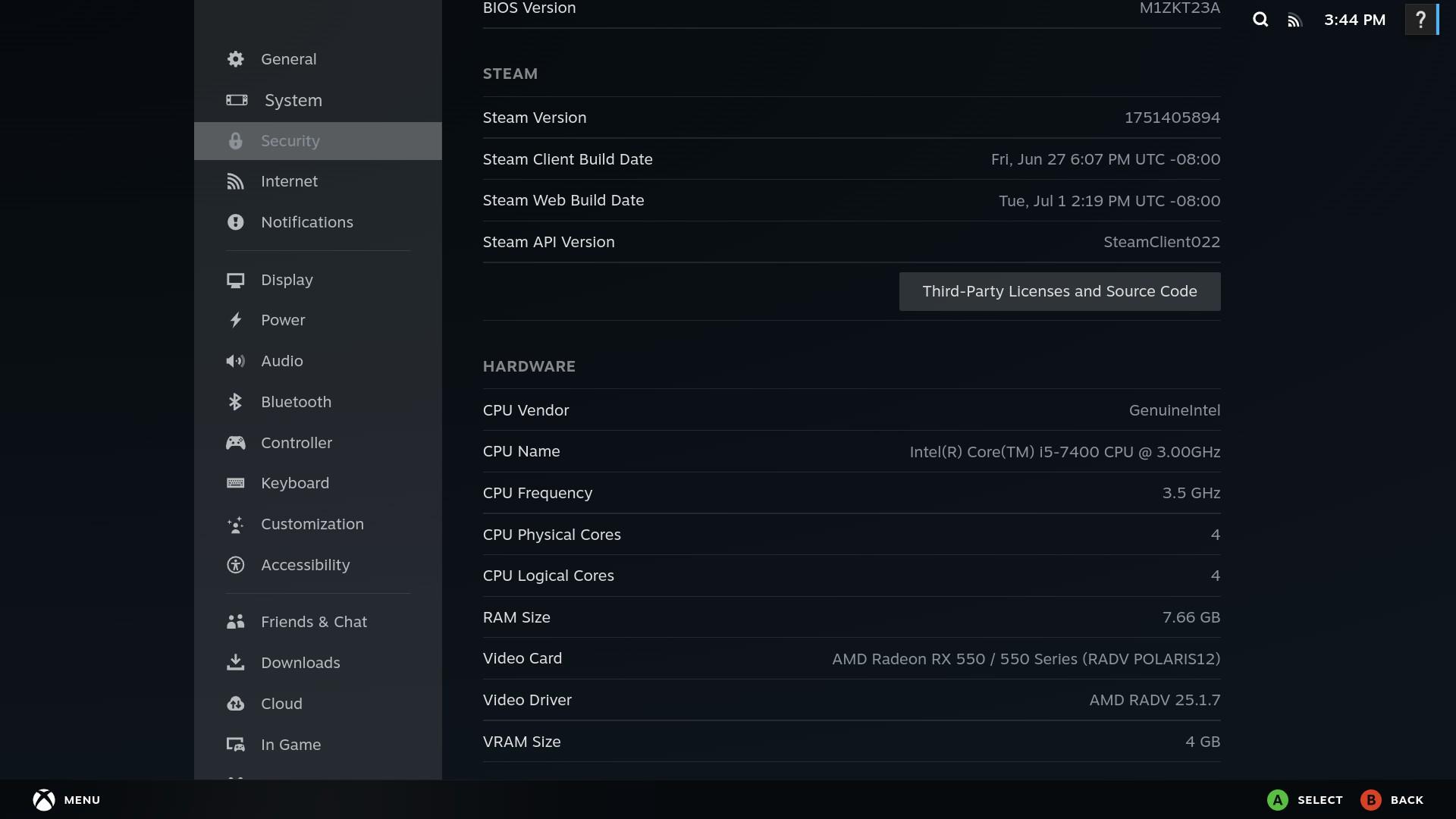Click the Intel Core i5-7400 CPU value

pos(1065,452)
